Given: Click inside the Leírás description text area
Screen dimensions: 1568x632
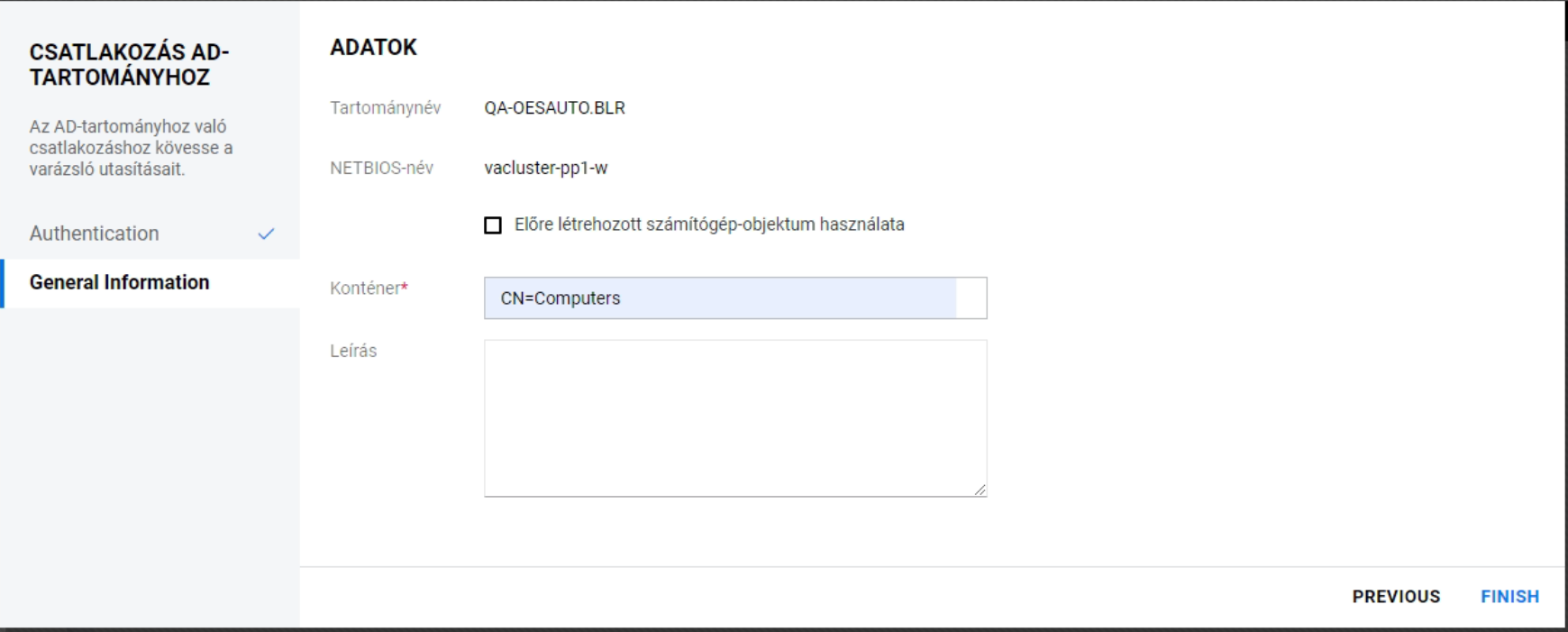Looking at the screenshot, I should coord(735,418).
